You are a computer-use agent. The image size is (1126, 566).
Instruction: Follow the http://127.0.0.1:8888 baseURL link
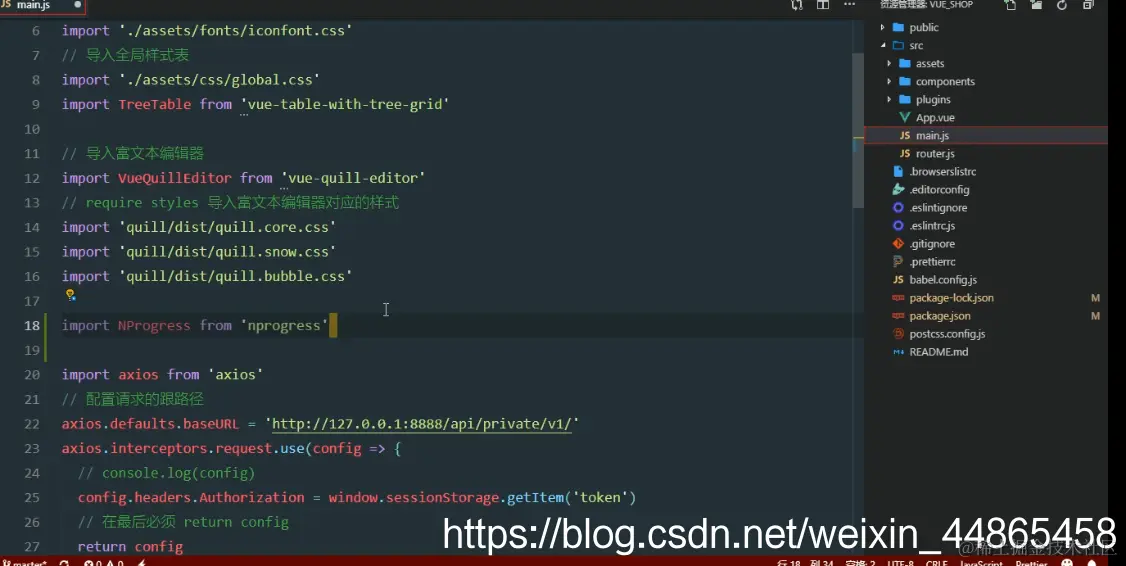tap(422, 424)
